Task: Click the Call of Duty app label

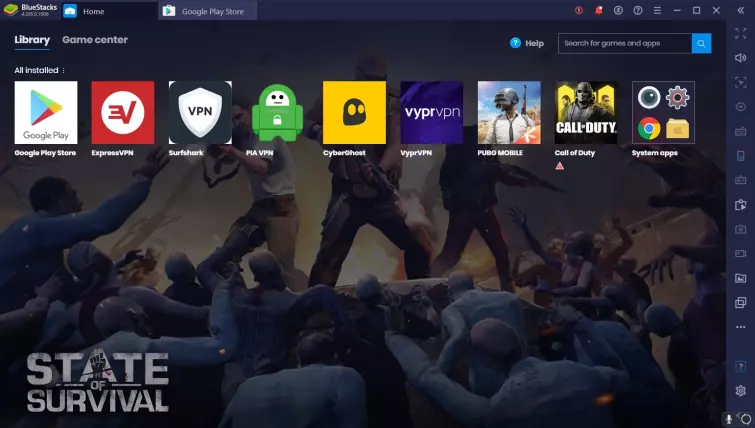Action: [x=575, y=153]
